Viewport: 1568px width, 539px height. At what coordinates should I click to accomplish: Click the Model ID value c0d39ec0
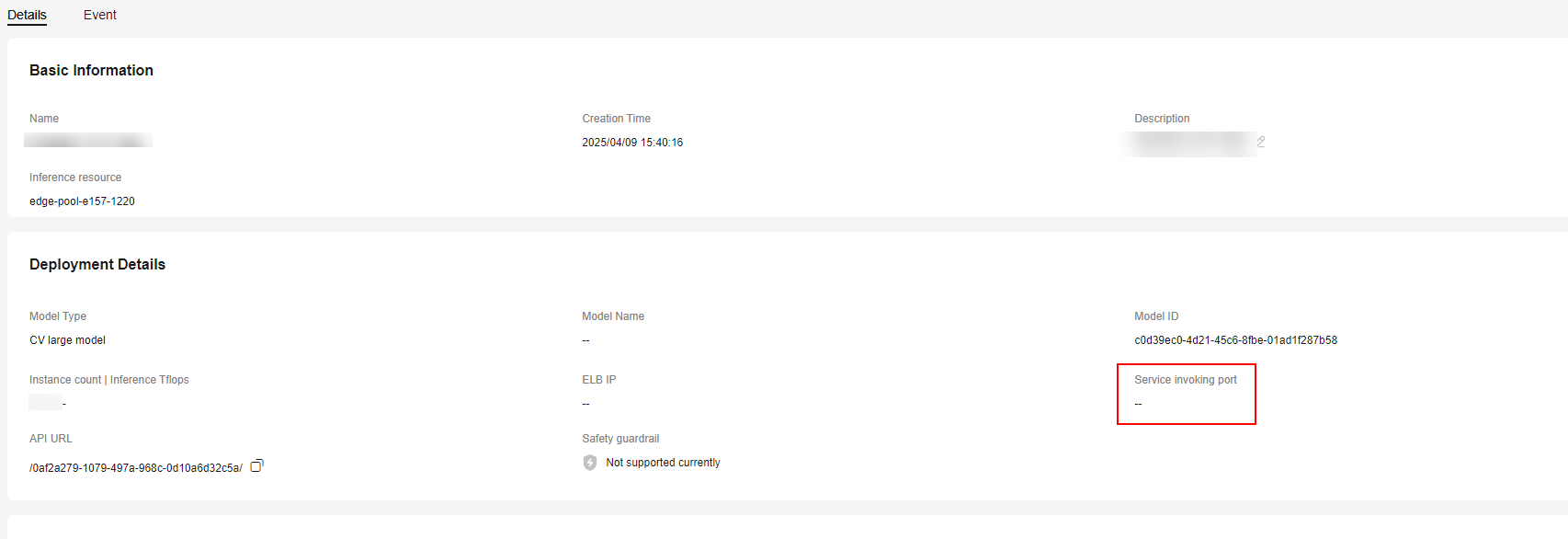point(1235,340)
